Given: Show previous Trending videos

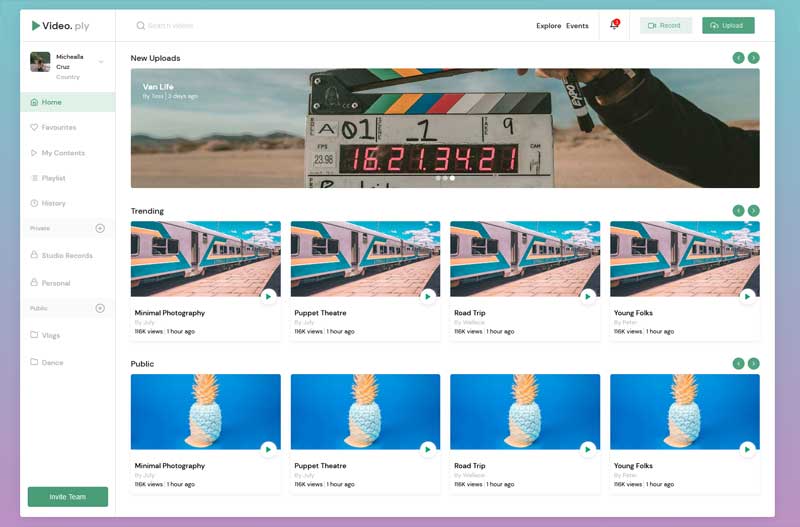Looking at the screenshot, I should [738, 211].
